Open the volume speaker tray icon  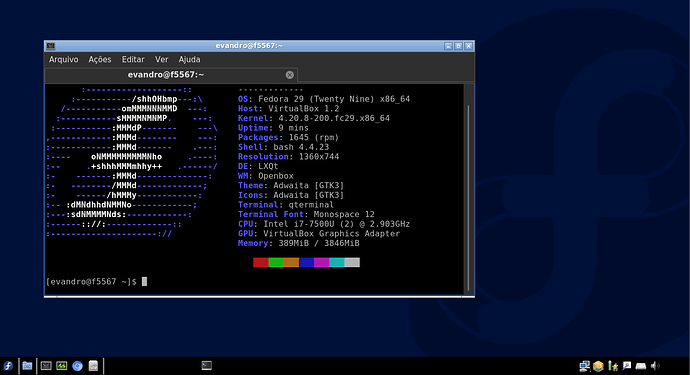[x=655, y=366]
